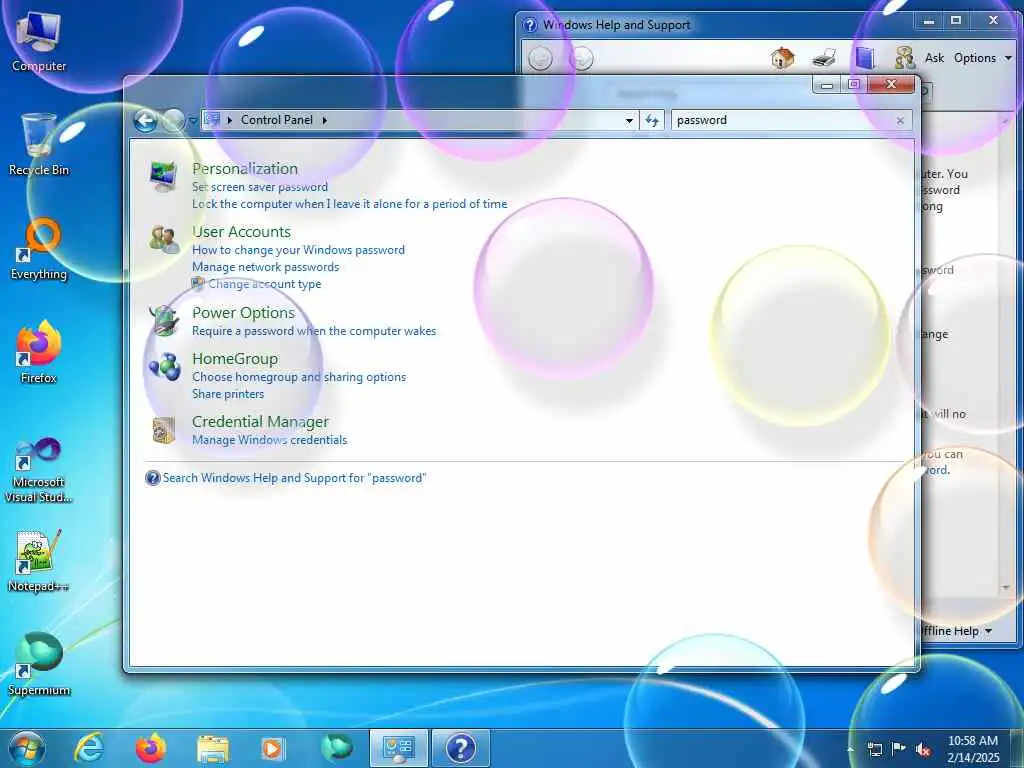The height and width of the screenshot is (768, 1024).
Task: Open the Credential Manager heading
Action: pos(261,422)
